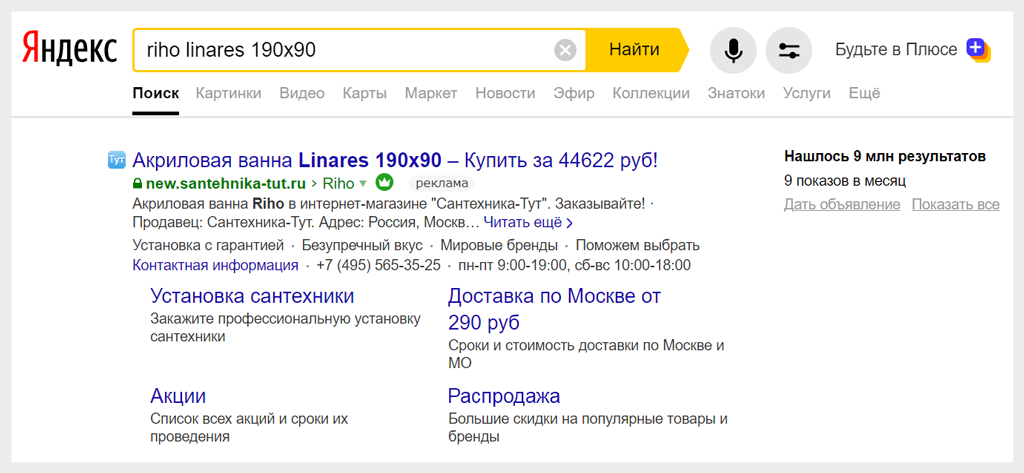Open the Акции sitelink
Viewport: 1024px width, 473px height.
click(178, 396)
